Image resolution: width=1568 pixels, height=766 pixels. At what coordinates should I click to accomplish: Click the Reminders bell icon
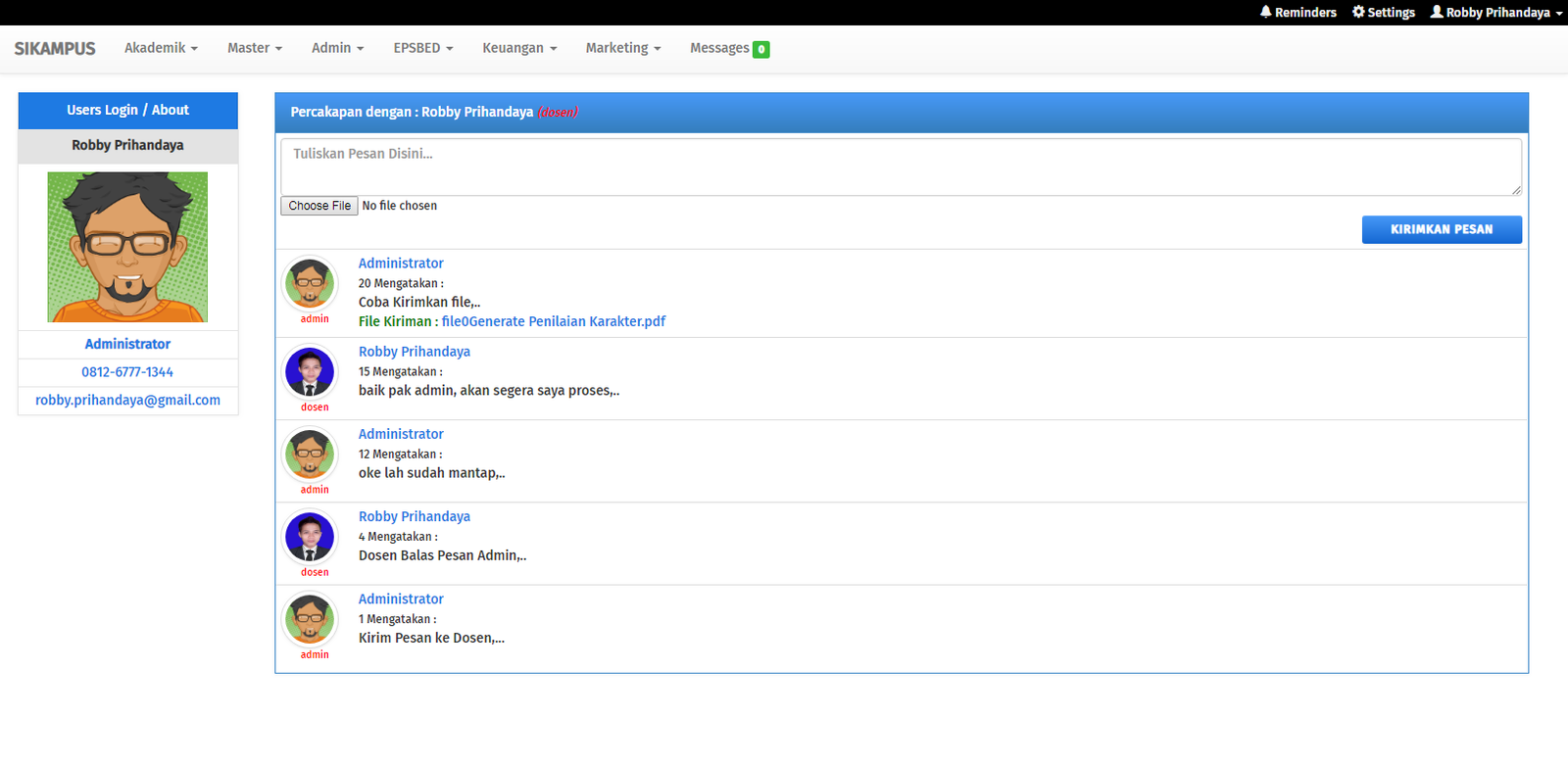tap(1265, 12)
